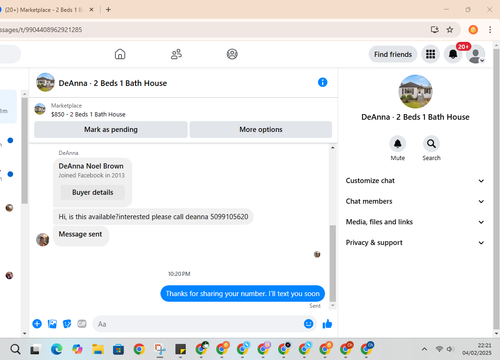Click DeAnna Noel Brown name

pos(91,166)
